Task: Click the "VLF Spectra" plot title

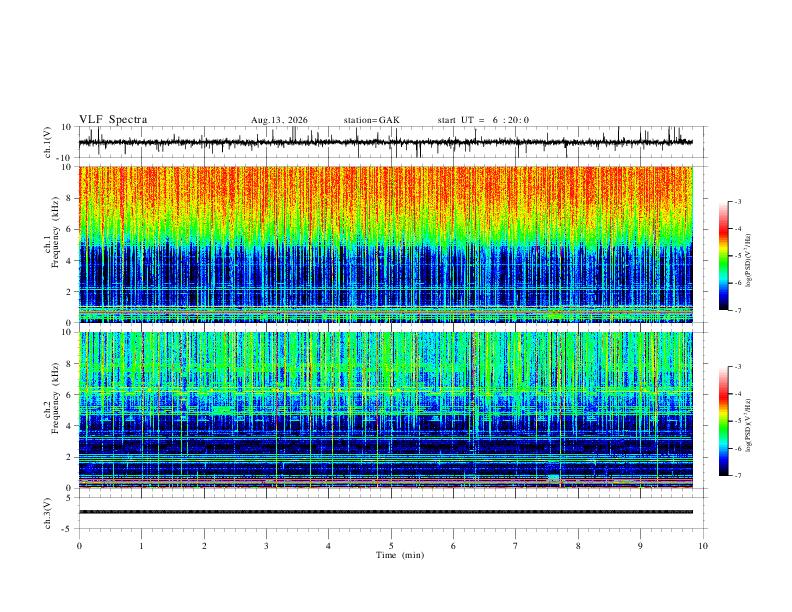Action: 113,120
